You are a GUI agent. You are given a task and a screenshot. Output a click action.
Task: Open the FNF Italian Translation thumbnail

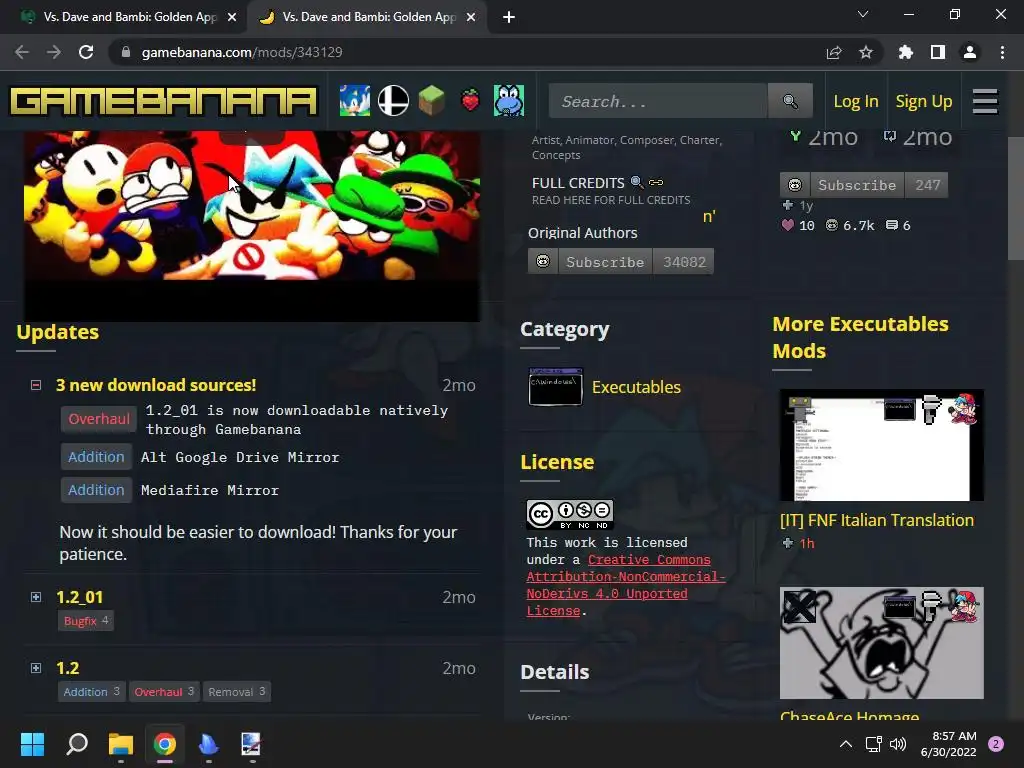[x=882, y=445]
